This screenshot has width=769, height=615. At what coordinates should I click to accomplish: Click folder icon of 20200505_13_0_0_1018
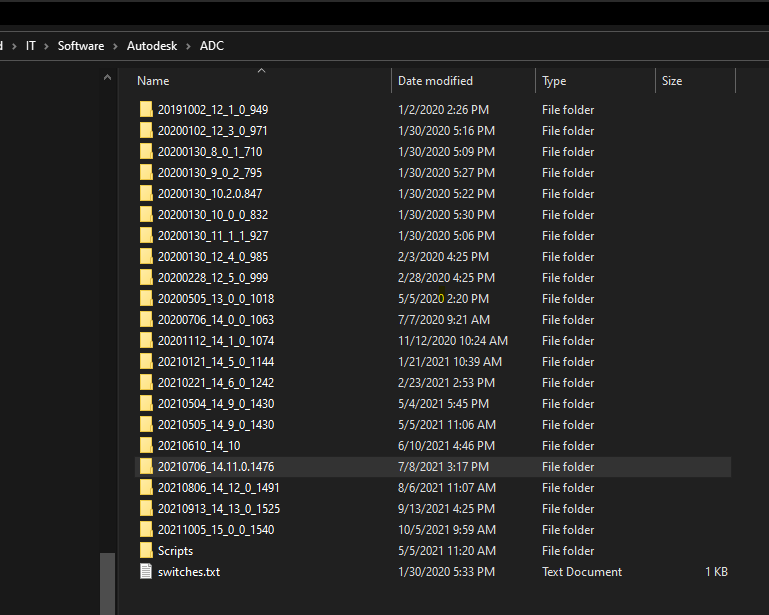tap(146, 299)
